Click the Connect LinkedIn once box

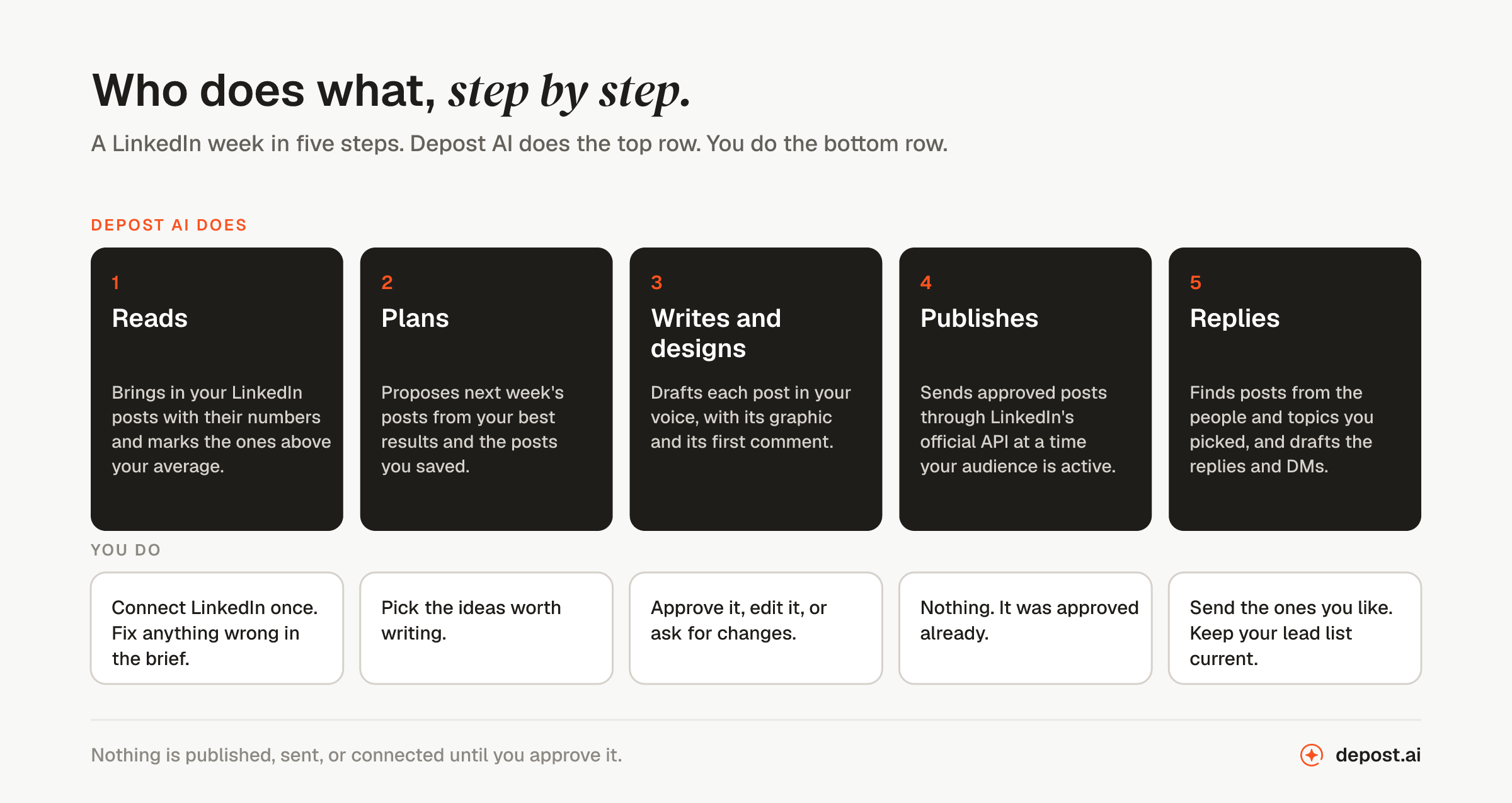click(x=217, y=628)
